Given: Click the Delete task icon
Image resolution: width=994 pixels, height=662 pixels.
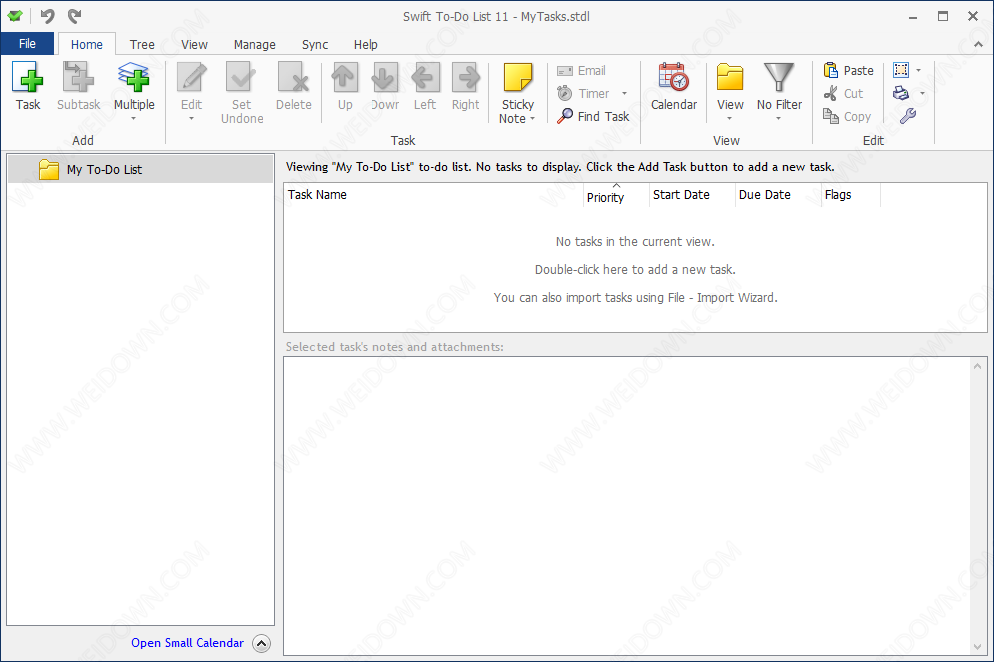Looking at the screenshot, I should pos(294,77).
